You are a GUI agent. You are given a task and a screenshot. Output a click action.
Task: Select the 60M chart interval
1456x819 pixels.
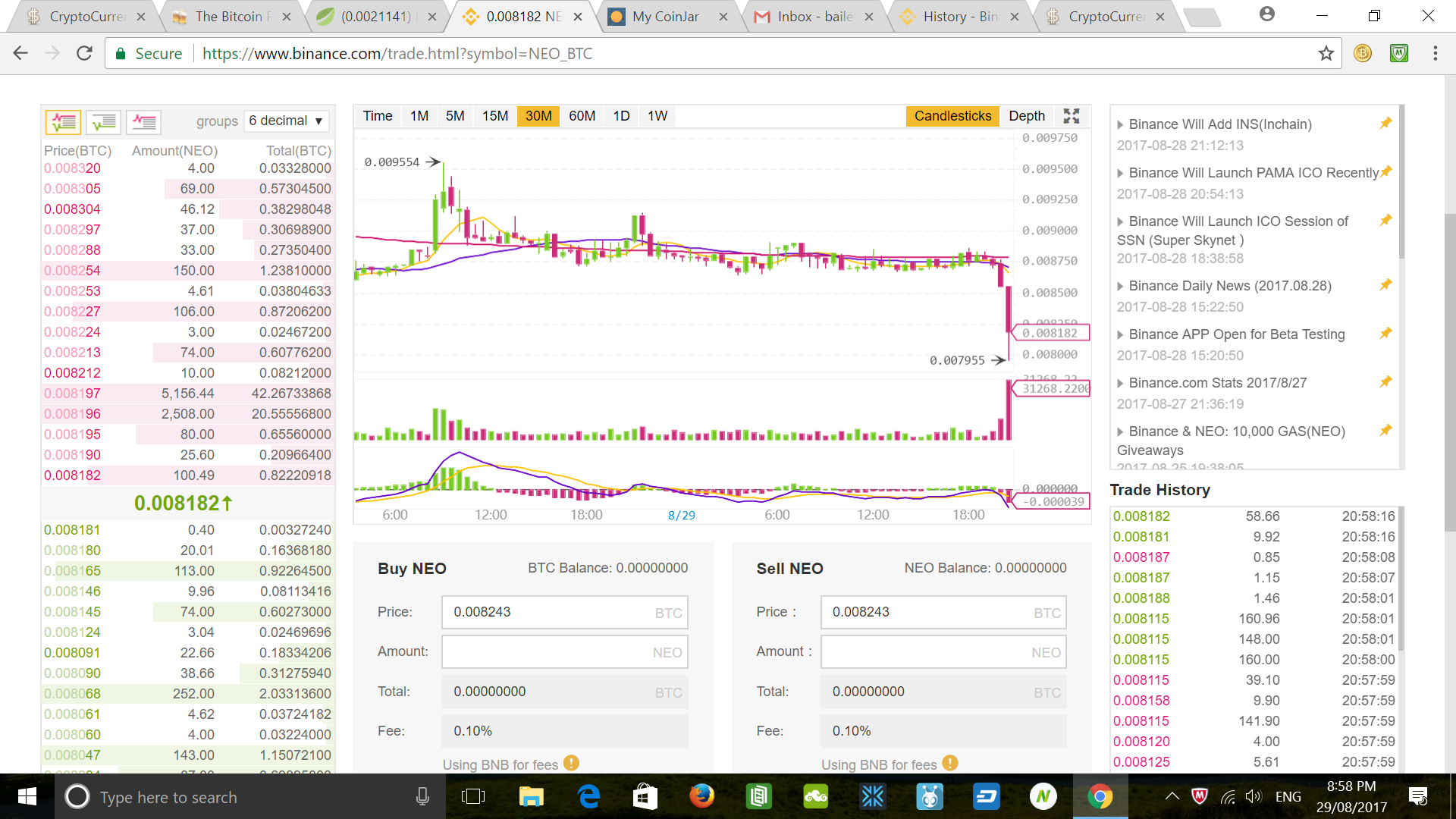click(582, 116)
